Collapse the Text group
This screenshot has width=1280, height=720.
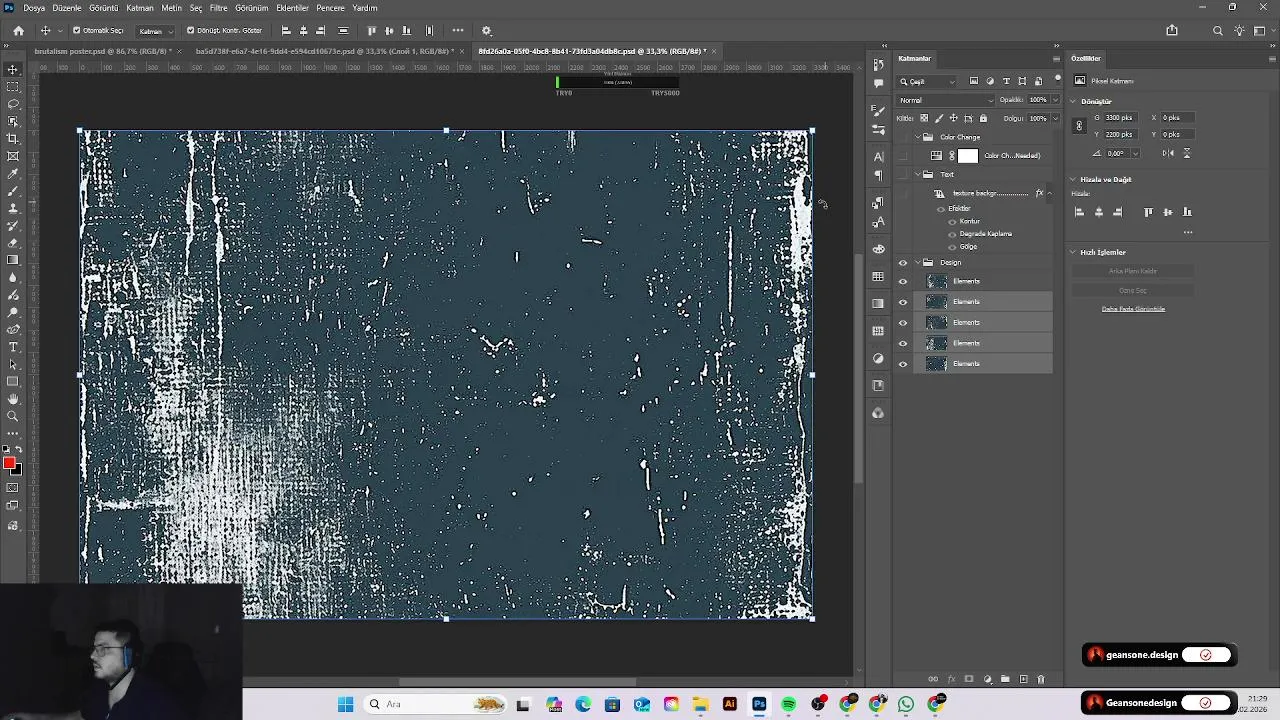(917, 175)
